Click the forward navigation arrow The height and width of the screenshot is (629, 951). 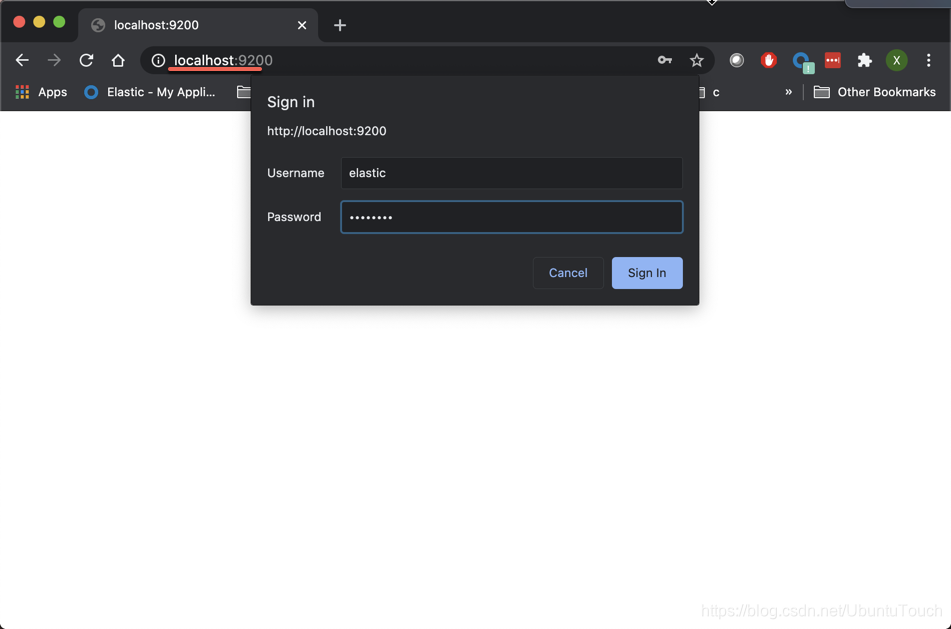[x=54, y=60]
